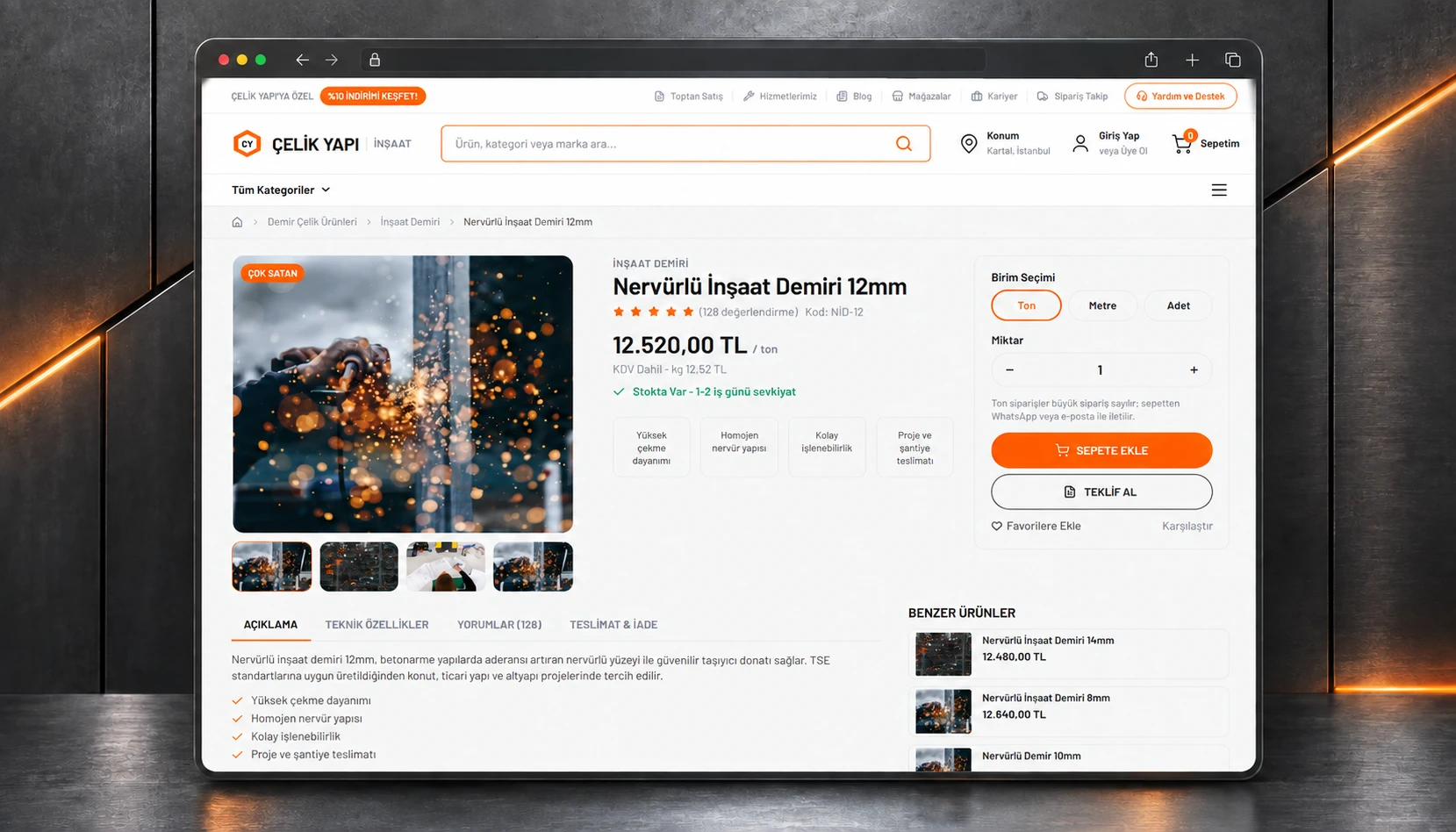The width and height of the screenshot is (1456, 832).
Task: Click the Giriş Yap user icon
Action: click(x=1080, y=143)
